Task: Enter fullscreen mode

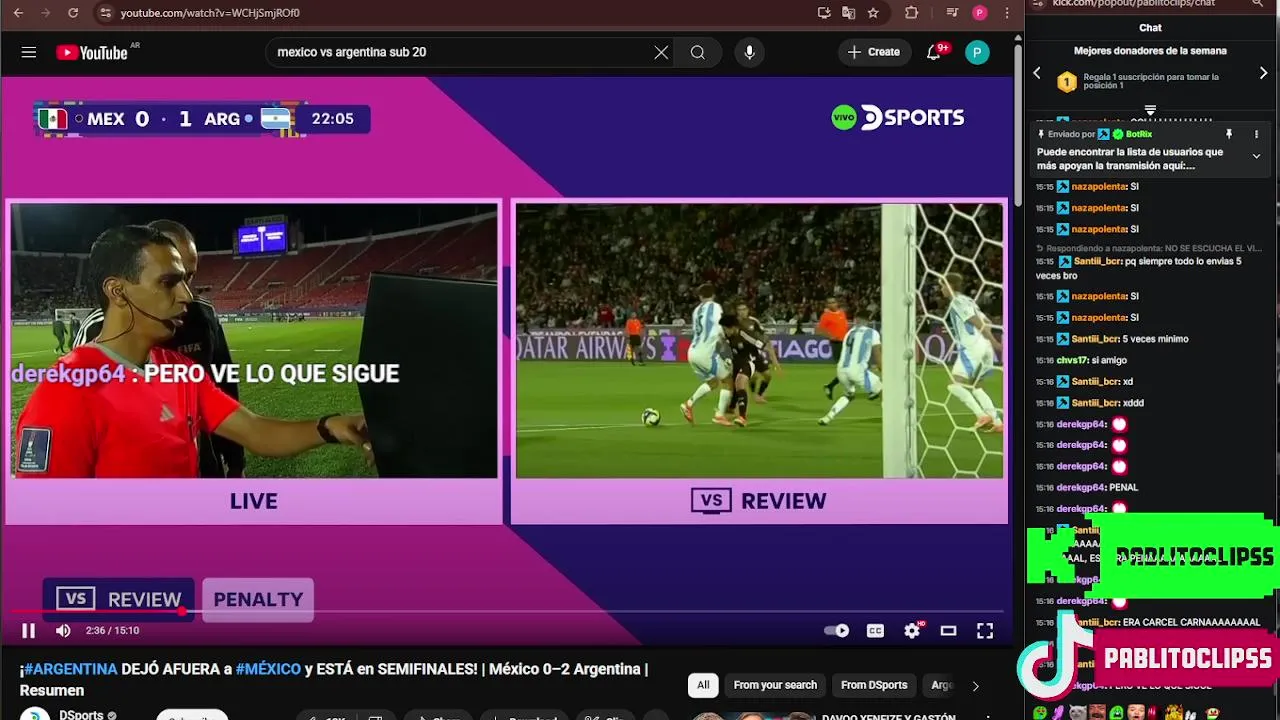Action: [985, 630]
